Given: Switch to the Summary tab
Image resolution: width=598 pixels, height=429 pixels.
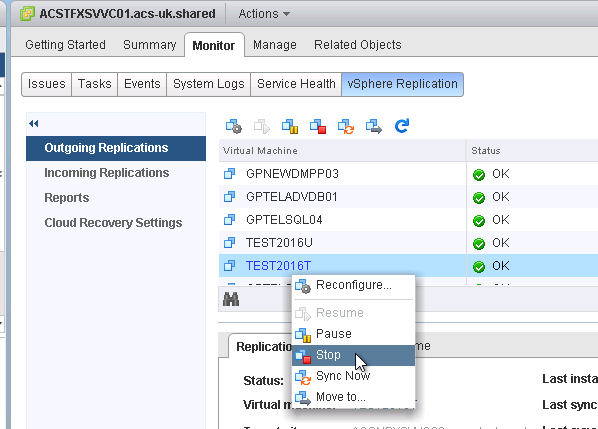Looking at the screenshot, I should pyautogui.click(x=150, y=45).
